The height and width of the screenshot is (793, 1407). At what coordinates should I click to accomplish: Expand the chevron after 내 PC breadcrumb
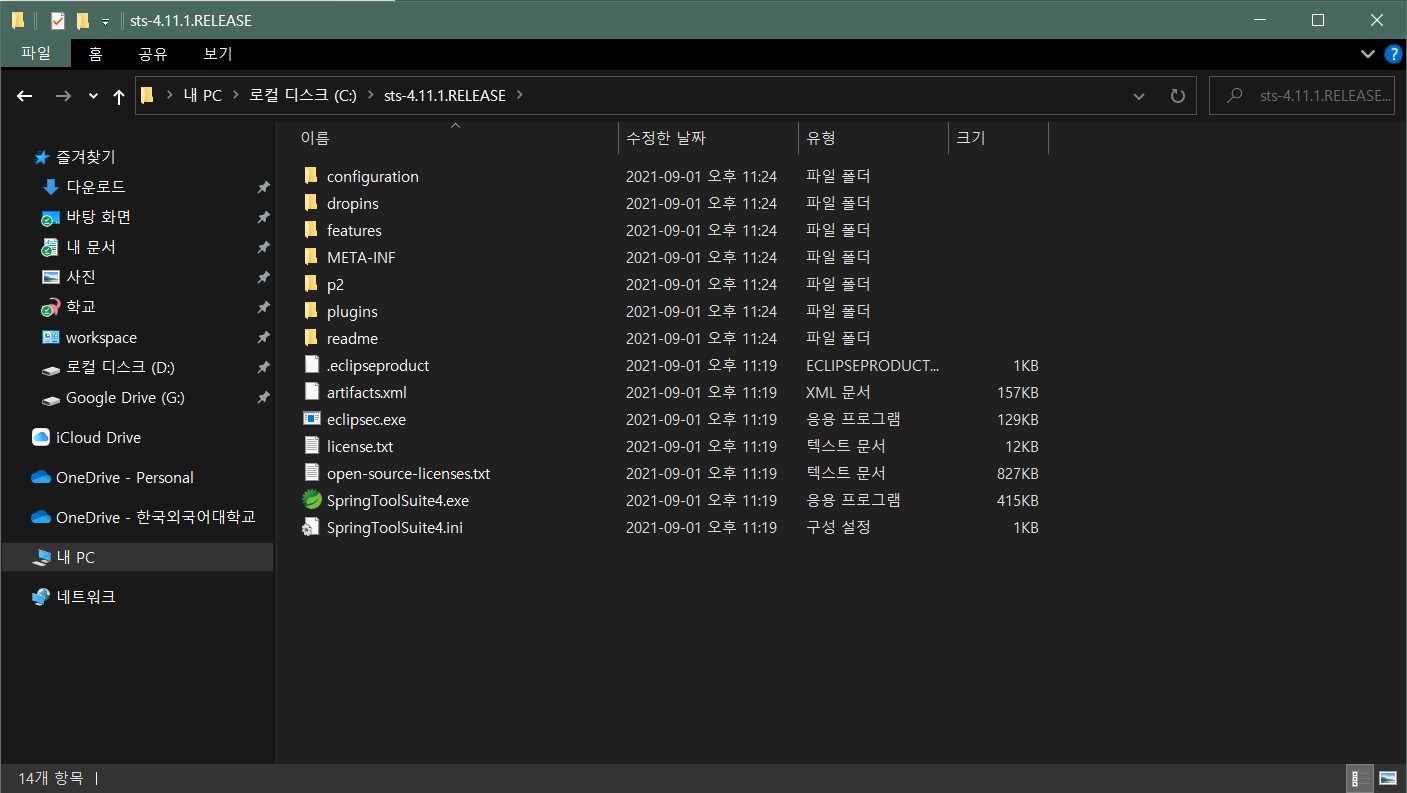[236, 96]
